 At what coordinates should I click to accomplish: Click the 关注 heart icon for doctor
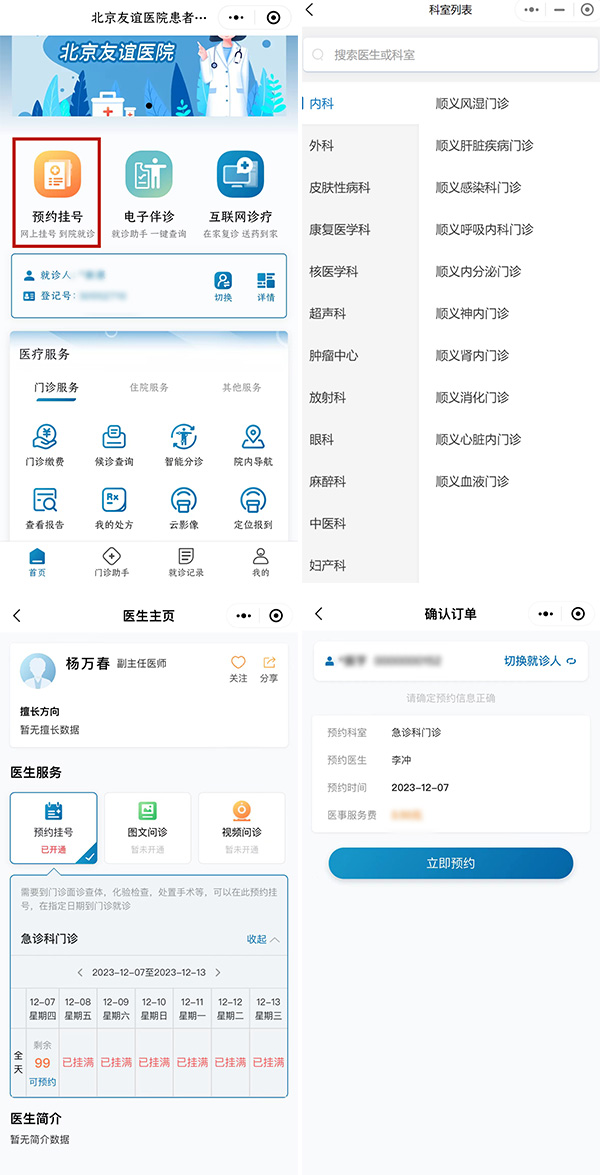point(238,663)
